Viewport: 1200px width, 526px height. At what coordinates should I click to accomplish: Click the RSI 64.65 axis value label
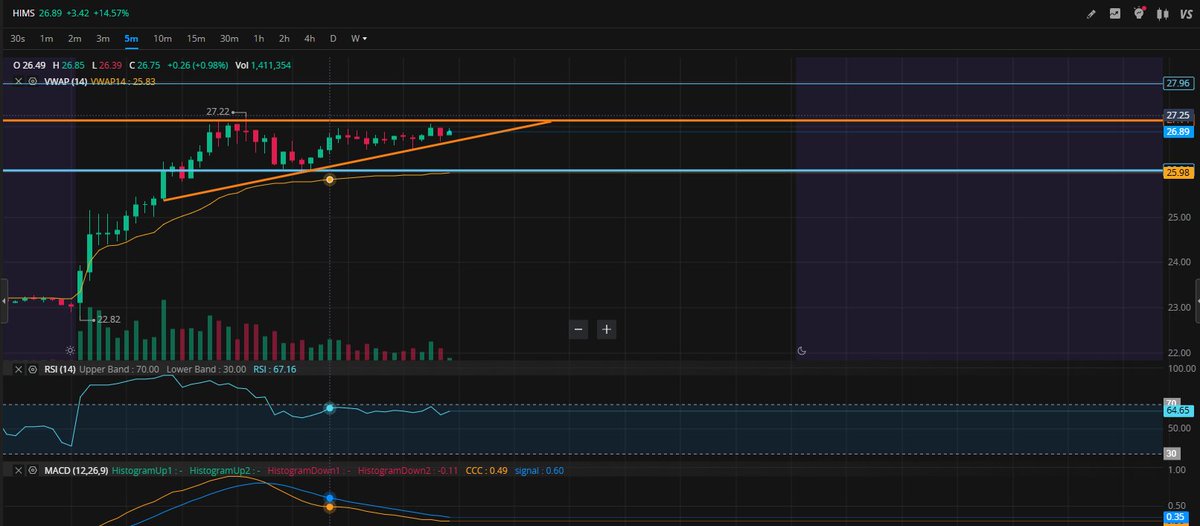click(1176, 410)
